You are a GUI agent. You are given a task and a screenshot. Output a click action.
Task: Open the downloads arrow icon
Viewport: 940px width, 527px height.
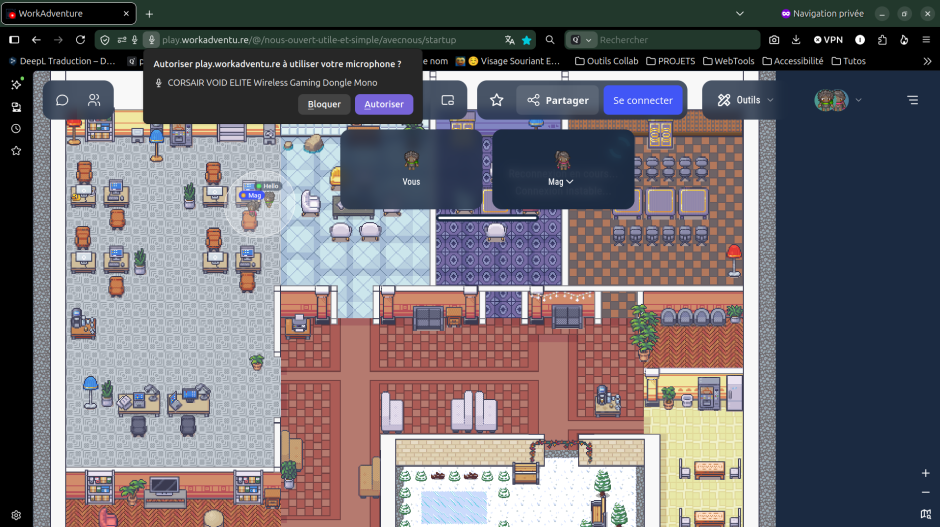pos(796,40)
